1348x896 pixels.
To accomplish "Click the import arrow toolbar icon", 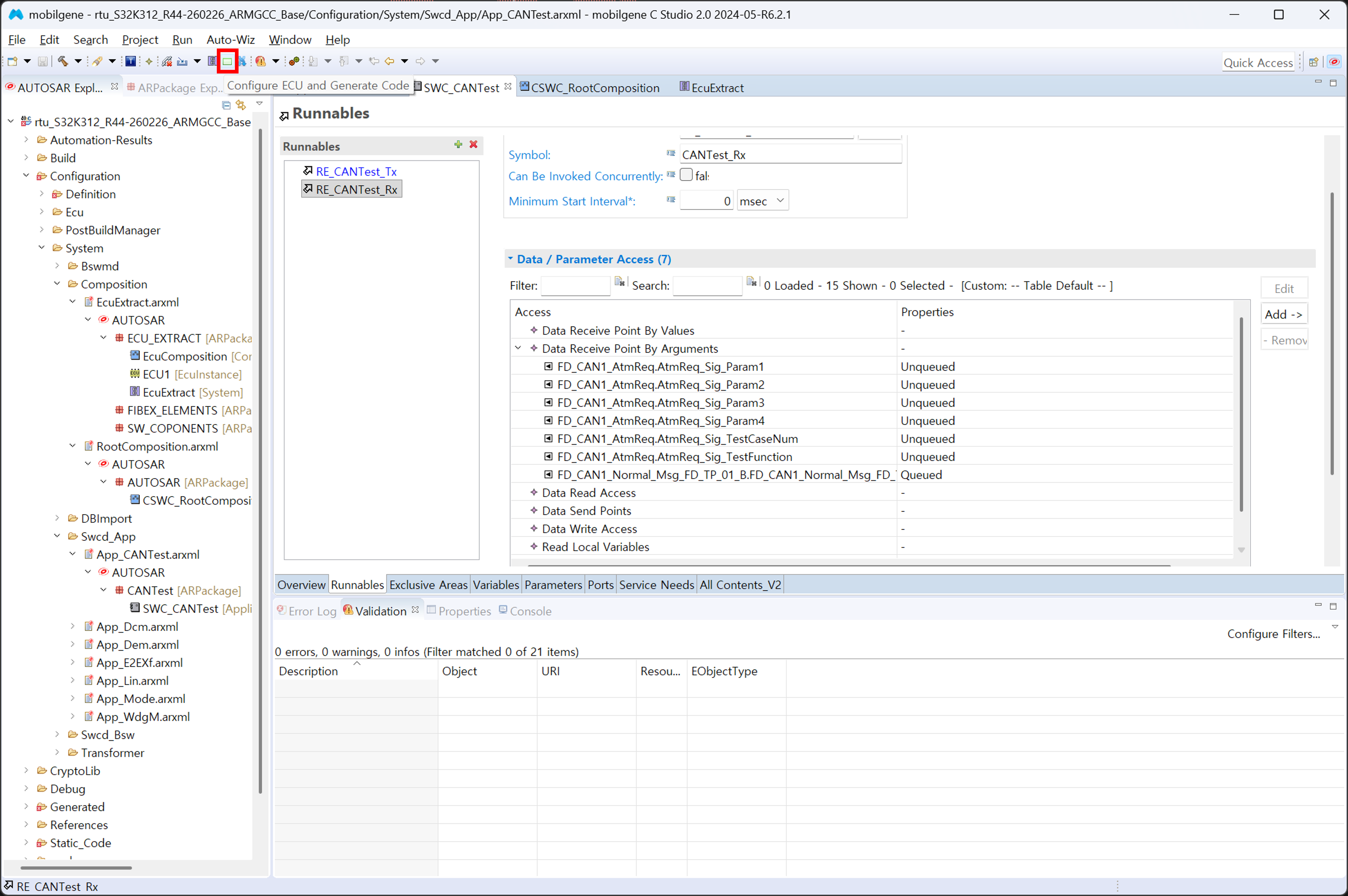I will click(x=182, y=61).
